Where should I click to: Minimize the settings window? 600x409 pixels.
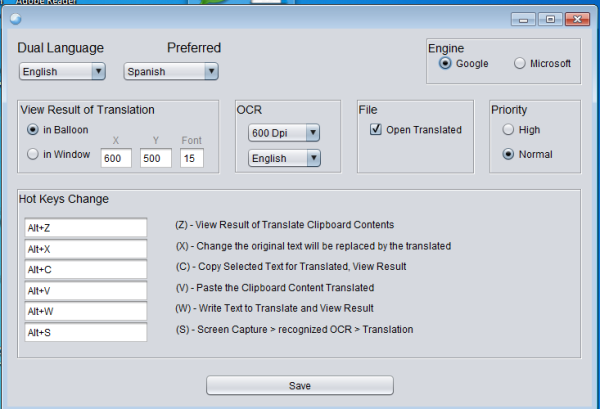coord(523,19)
